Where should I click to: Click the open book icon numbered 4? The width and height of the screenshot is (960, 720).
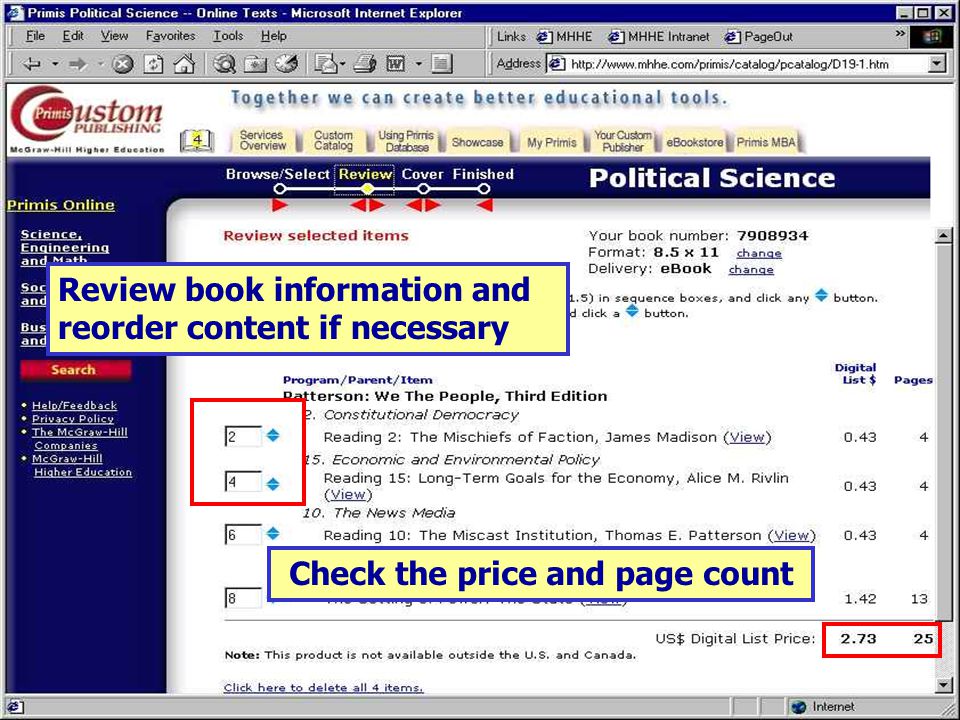(x=197, y=141)
